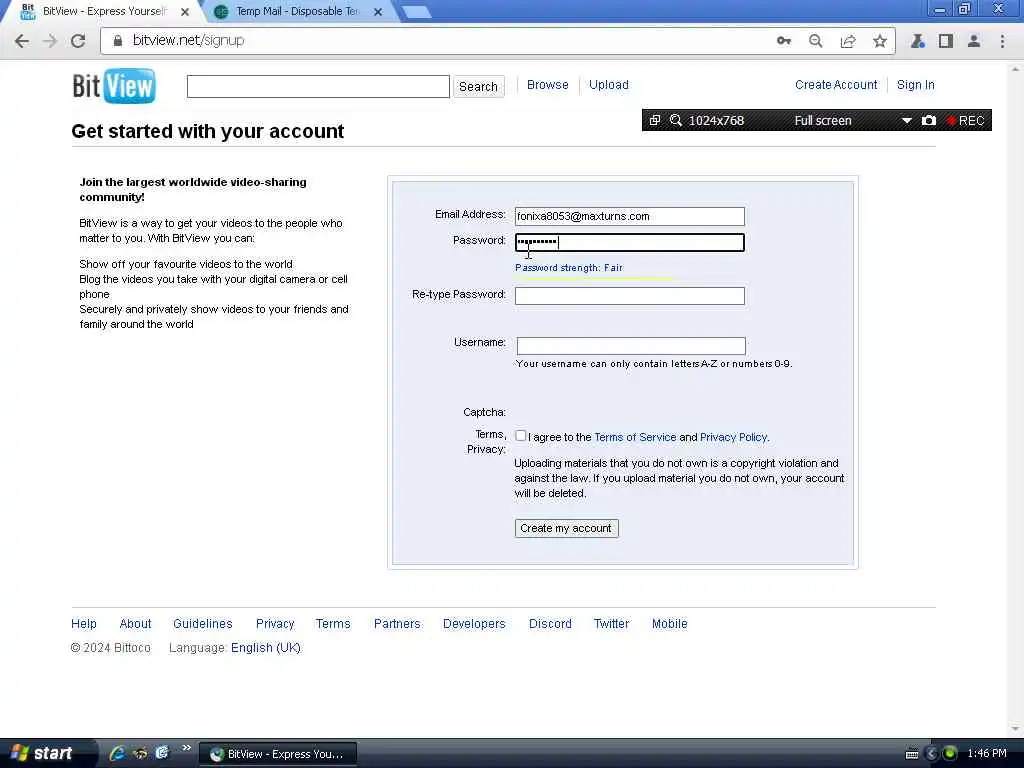This screenshot has height=768, width=1024.
Task: Close the Temp Mail browser tab
Action: point(377,12)
